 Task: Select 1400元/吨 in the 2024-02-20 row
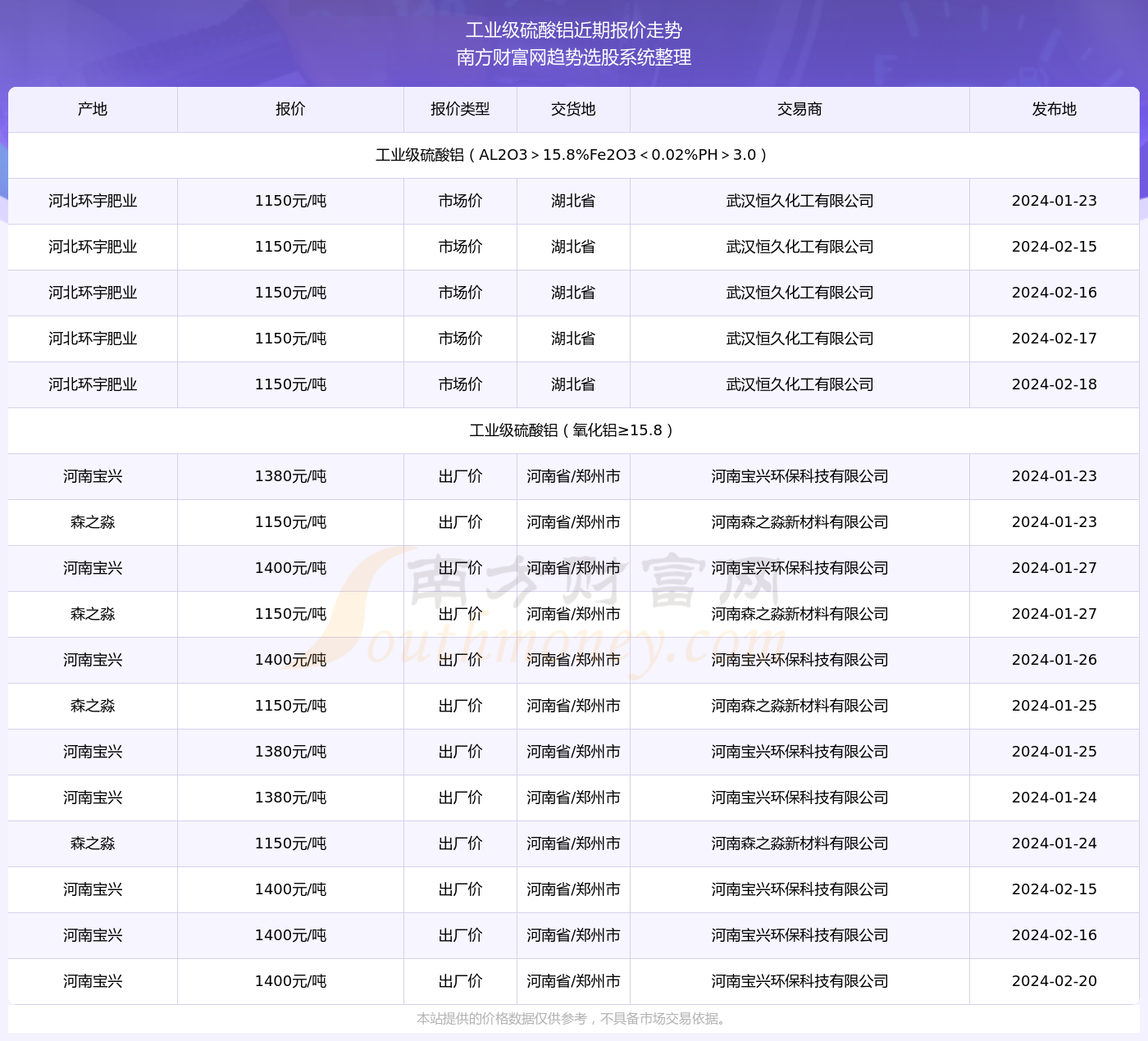[290, 981]
